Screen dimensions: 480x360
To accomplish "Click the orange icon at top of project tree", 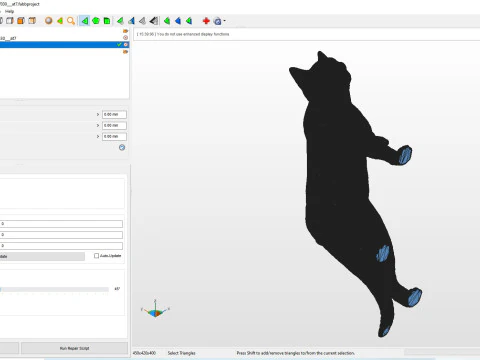I will pyautogui.click(x=125, y=31).
